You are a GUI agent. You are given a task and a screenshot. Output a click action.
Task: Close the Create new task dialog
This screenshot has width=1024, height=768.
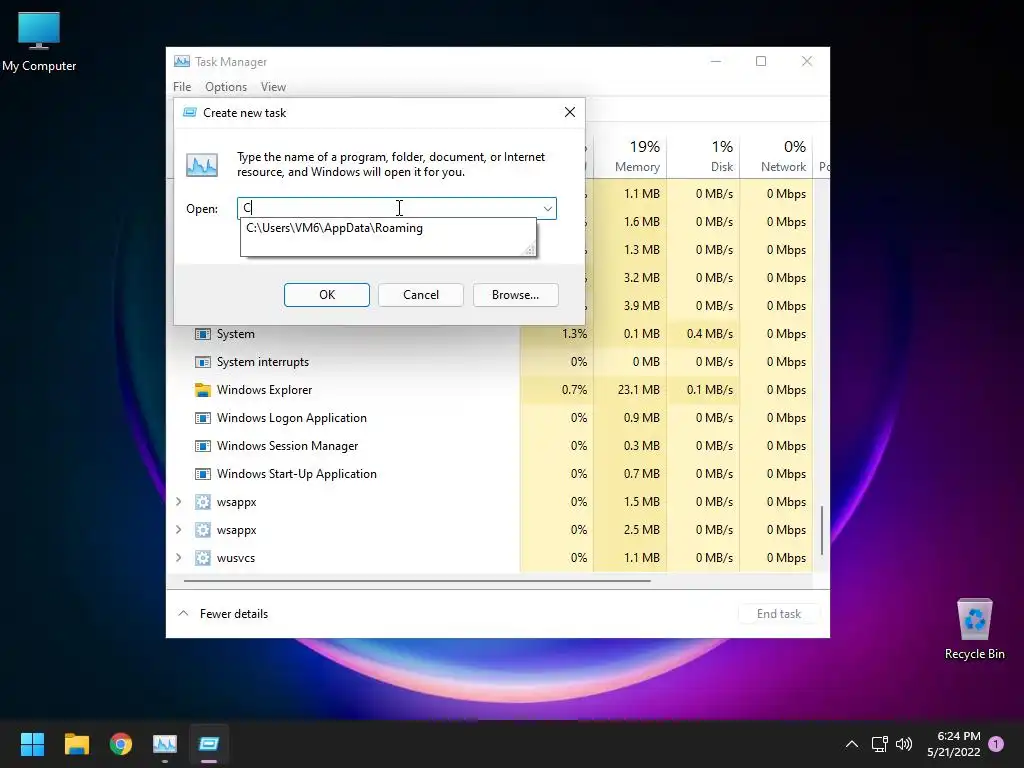(569, 112)
